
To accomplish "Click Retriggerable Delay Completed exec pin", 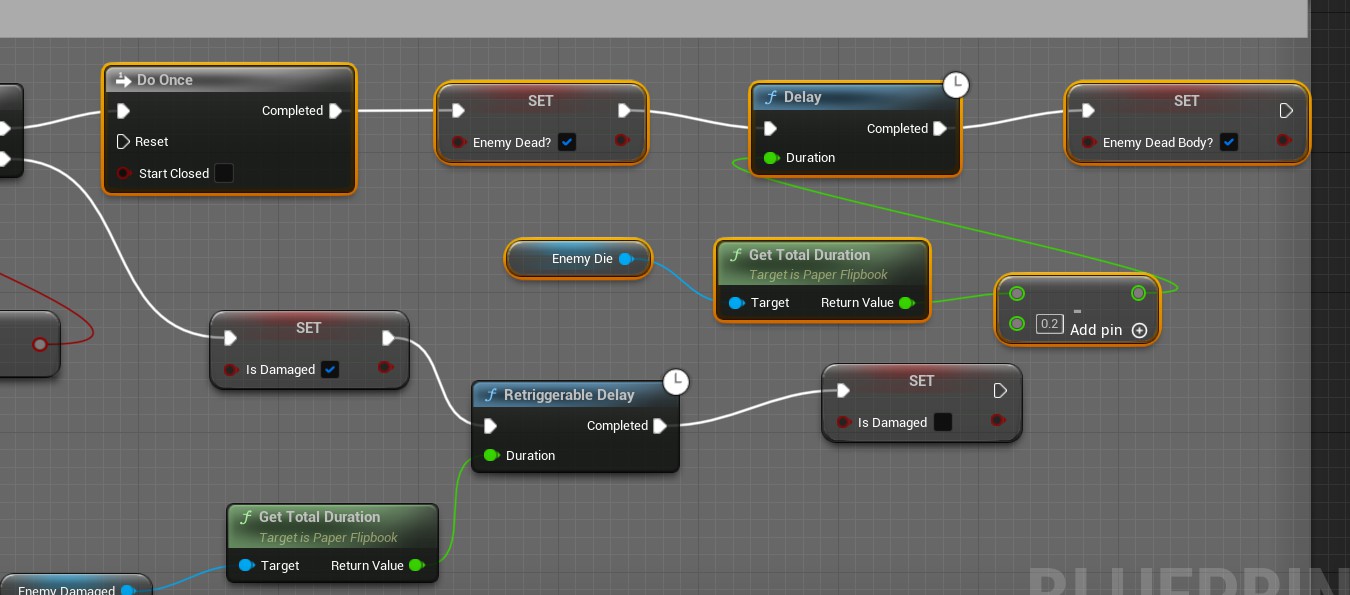I will coord(660,426).
